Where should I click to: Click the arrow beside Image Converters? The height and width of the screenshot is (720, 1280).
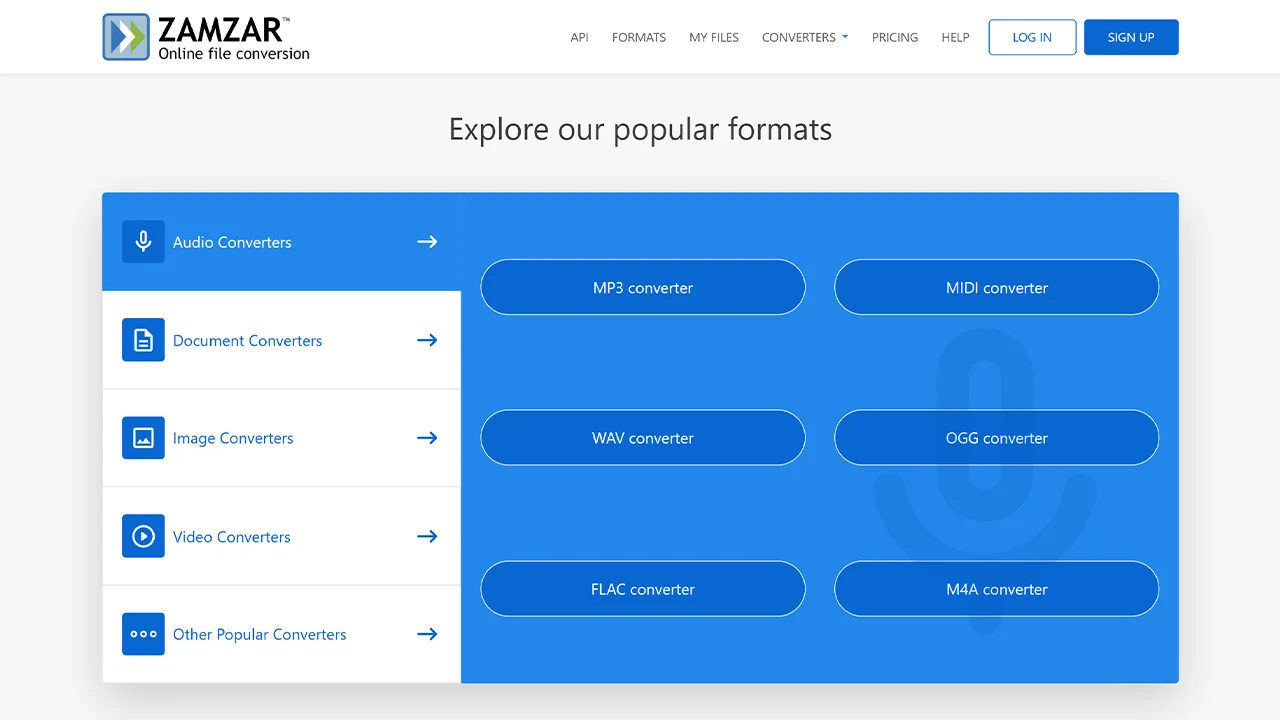point(427,438)
